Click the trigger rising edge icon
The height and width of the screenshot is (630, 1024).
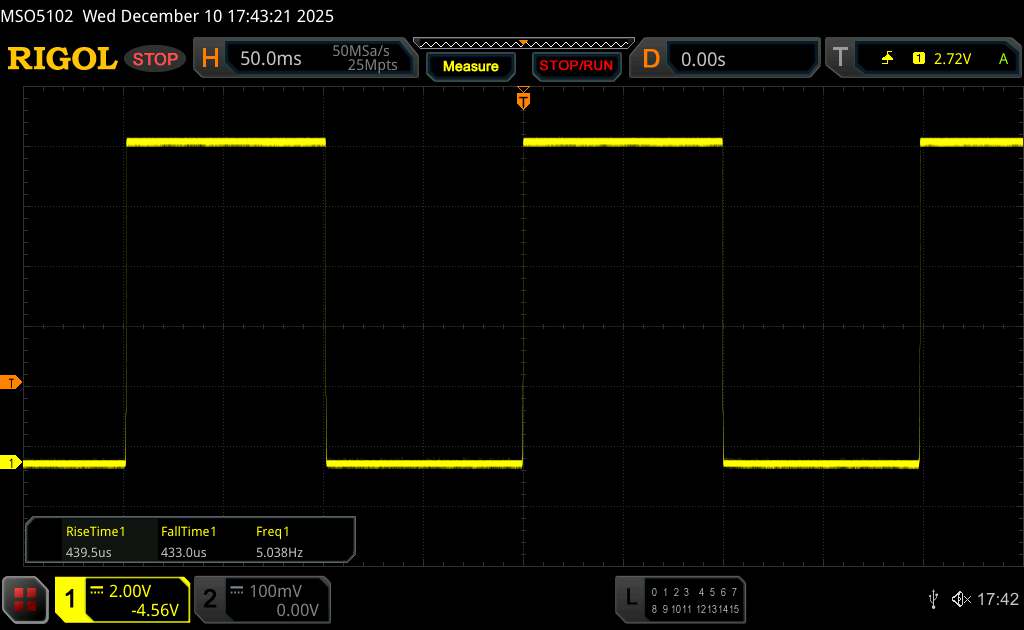(887, 59)
